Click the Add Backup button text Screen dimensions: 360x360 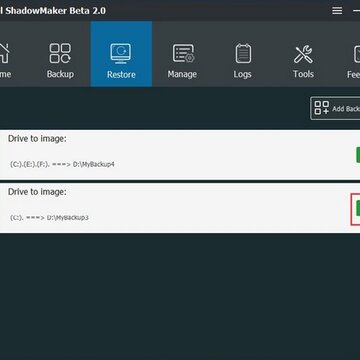(346, 109)
